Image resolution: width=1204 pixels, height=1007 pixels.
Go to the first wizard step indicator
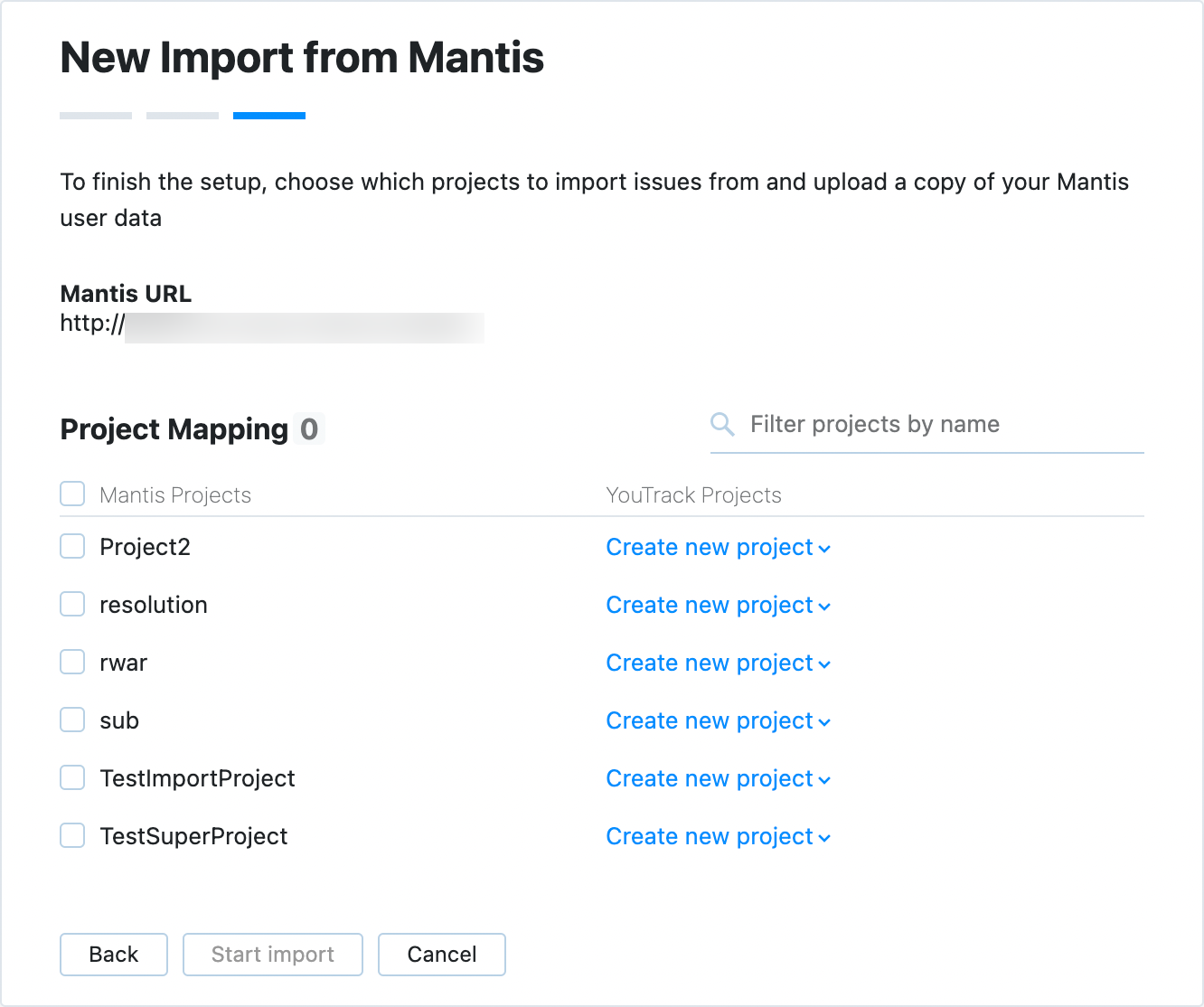point(96,116)
